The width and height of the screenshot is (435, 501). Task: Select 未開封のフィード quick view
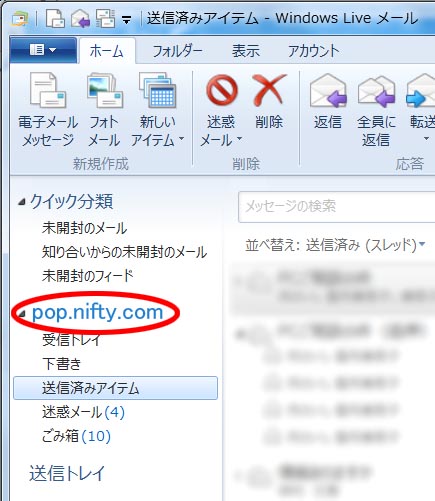click(87, 276)
